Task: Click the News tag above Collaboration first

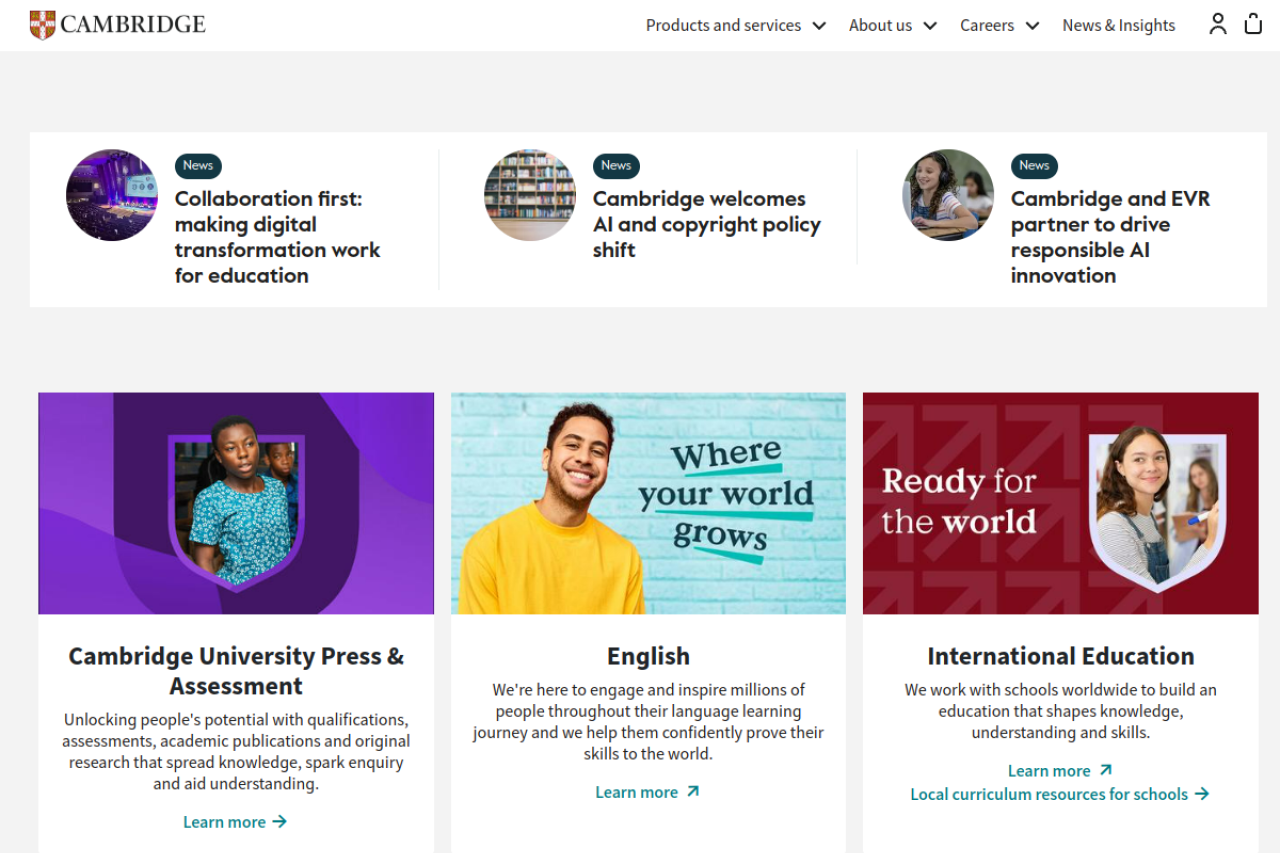Action: [x=198, y=166]
